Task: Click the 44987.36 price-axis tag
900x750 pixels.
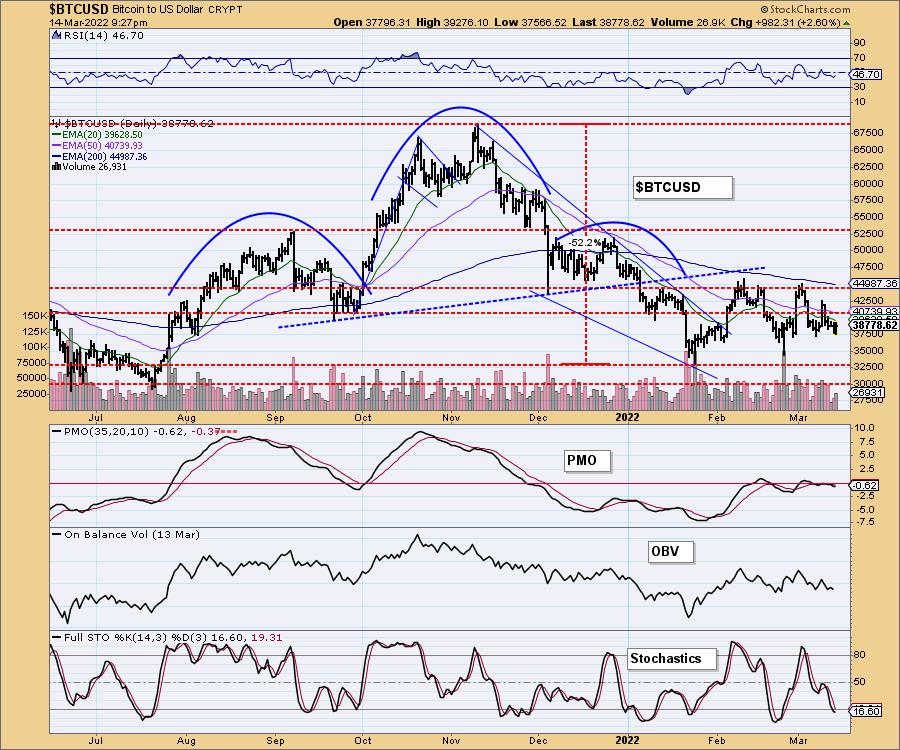Action: [875, 283]
